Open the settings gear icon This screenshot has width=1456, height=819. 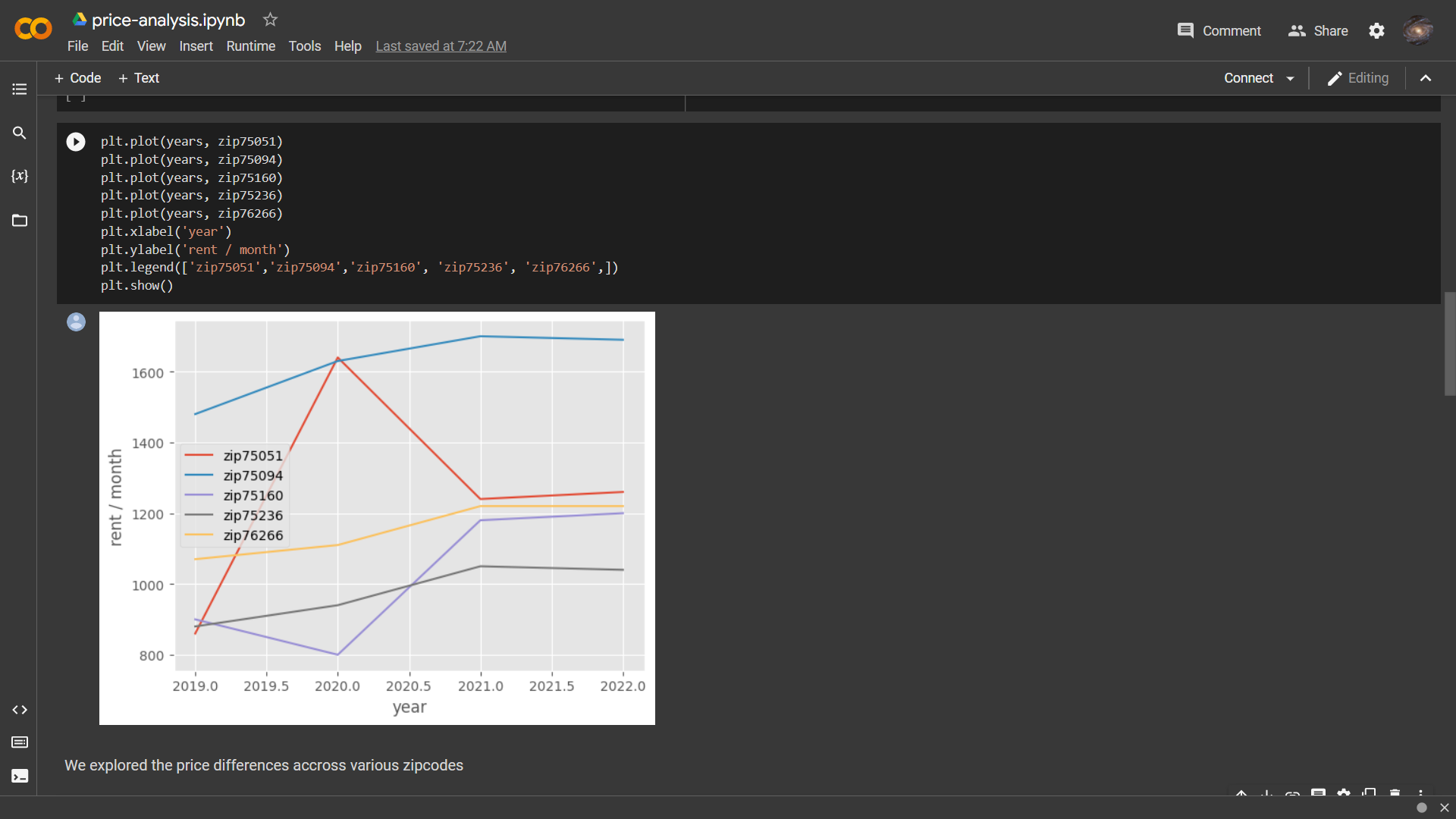pos(1376,31)
